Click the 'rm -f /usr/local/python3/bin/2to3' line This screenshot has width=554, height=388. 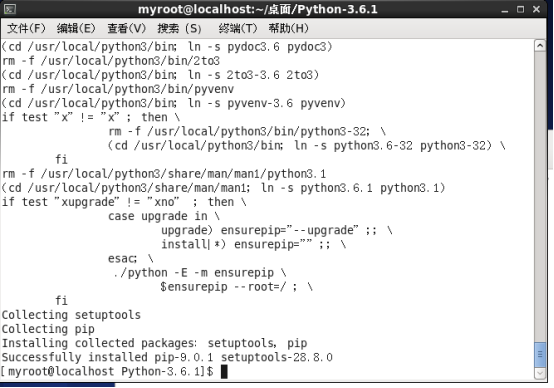[111, 61]
